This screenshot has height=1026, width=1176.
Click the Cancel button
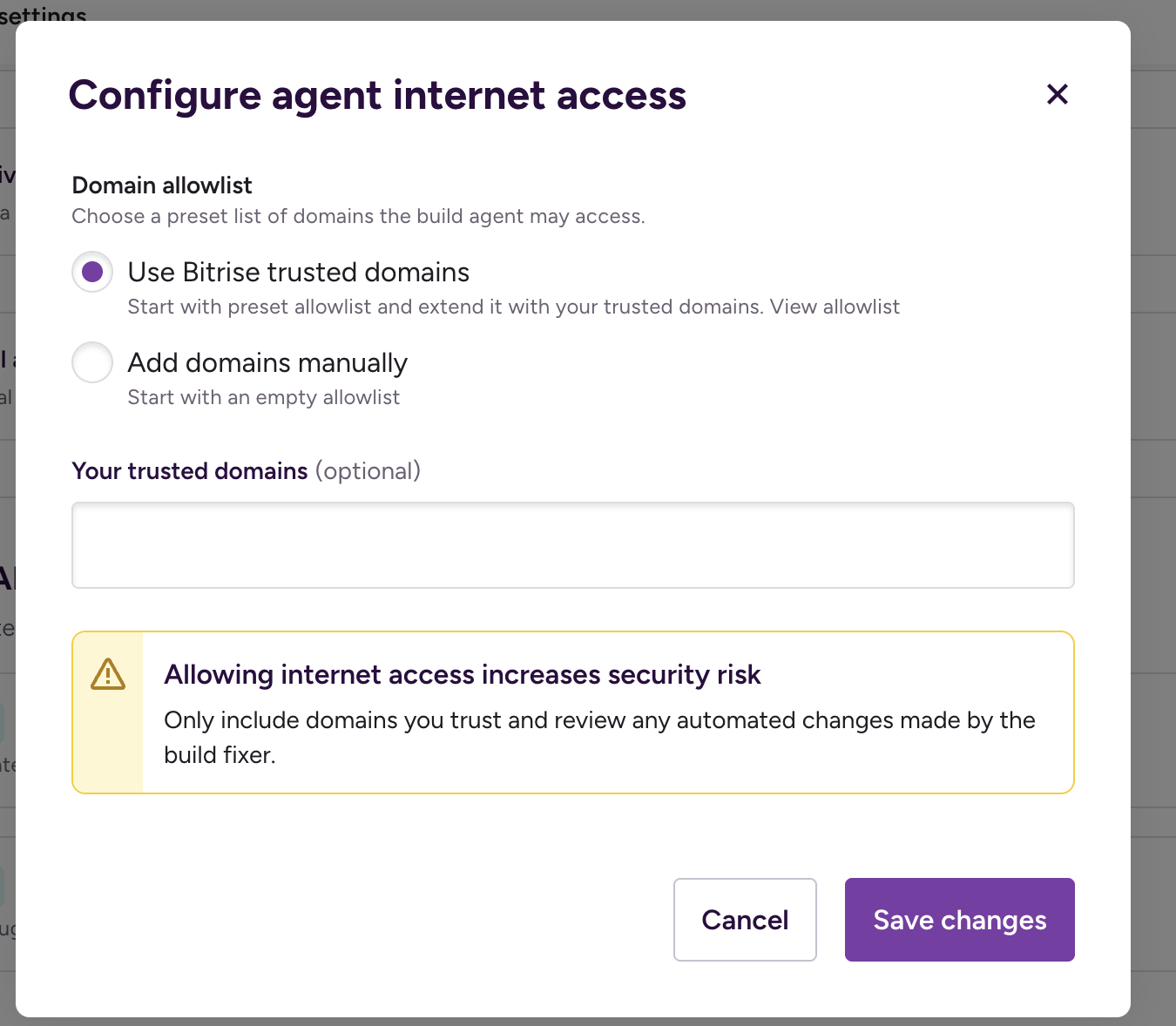(745, 920)
